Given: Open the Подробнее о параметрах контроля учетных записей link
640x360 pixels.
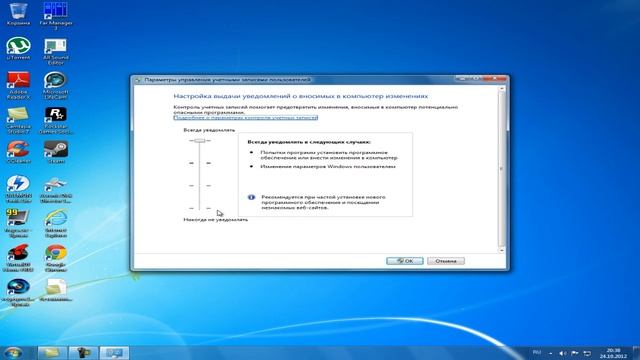Looking at the screenshot, I should [245, 118].
